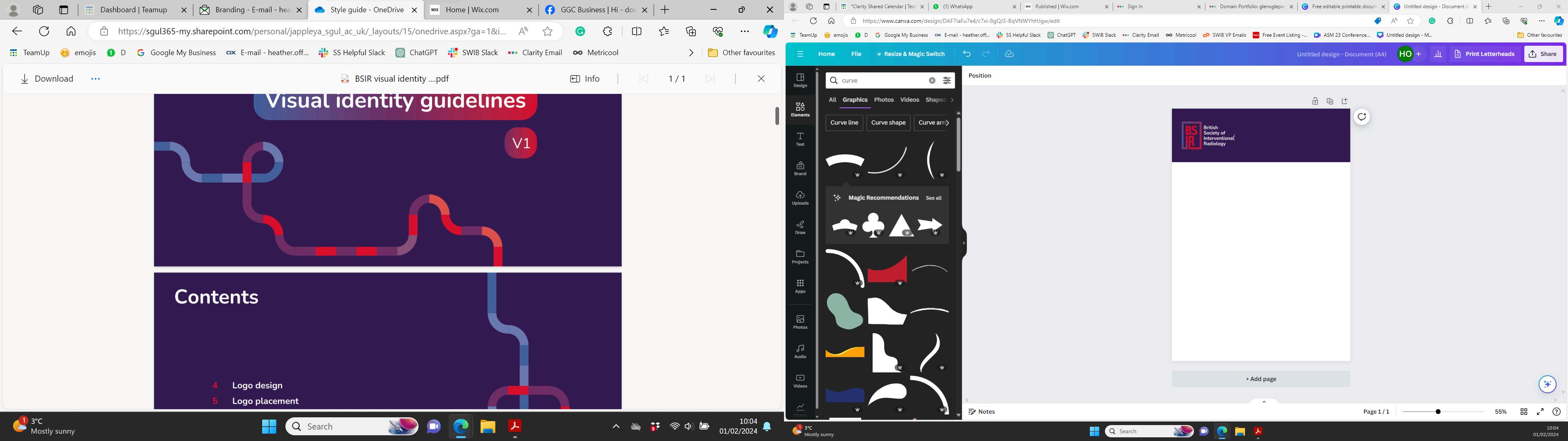Open Canva search filter settings

pyautogui.click(x=947, y=80)
